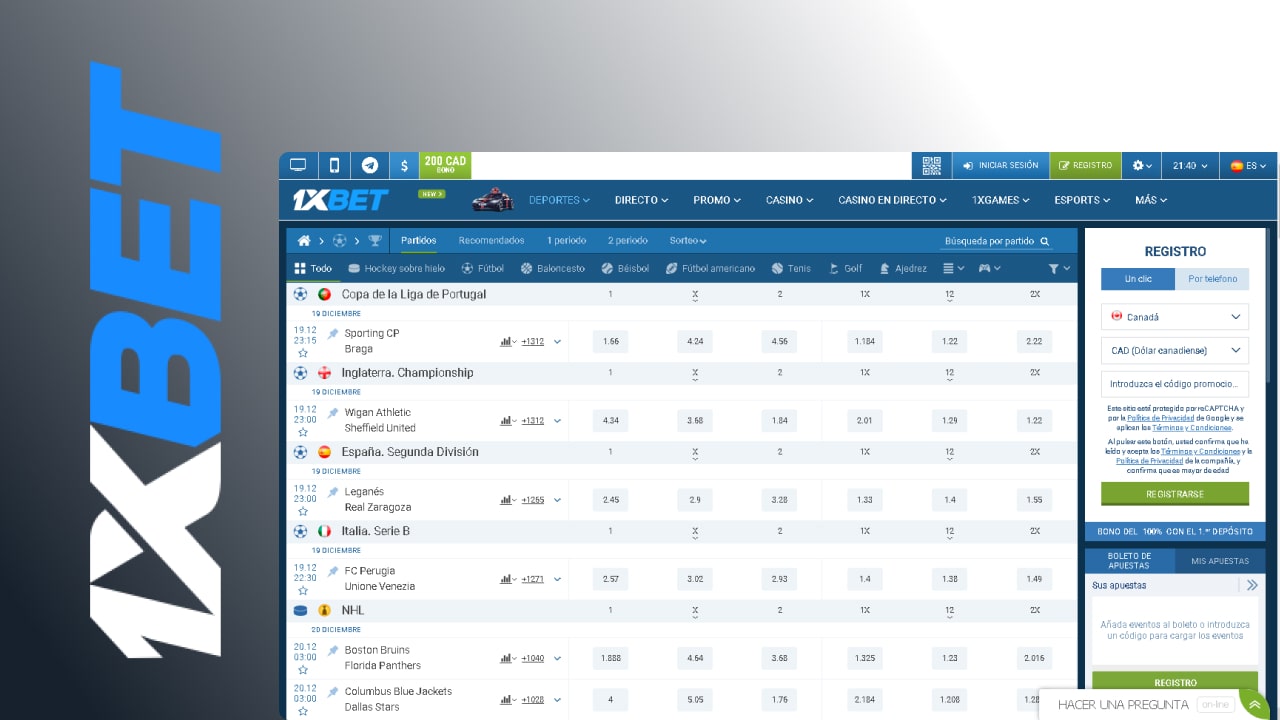Open the Telegram icon in the top bar
Viewport: 1280px width, 720px height.
[370, 164]
